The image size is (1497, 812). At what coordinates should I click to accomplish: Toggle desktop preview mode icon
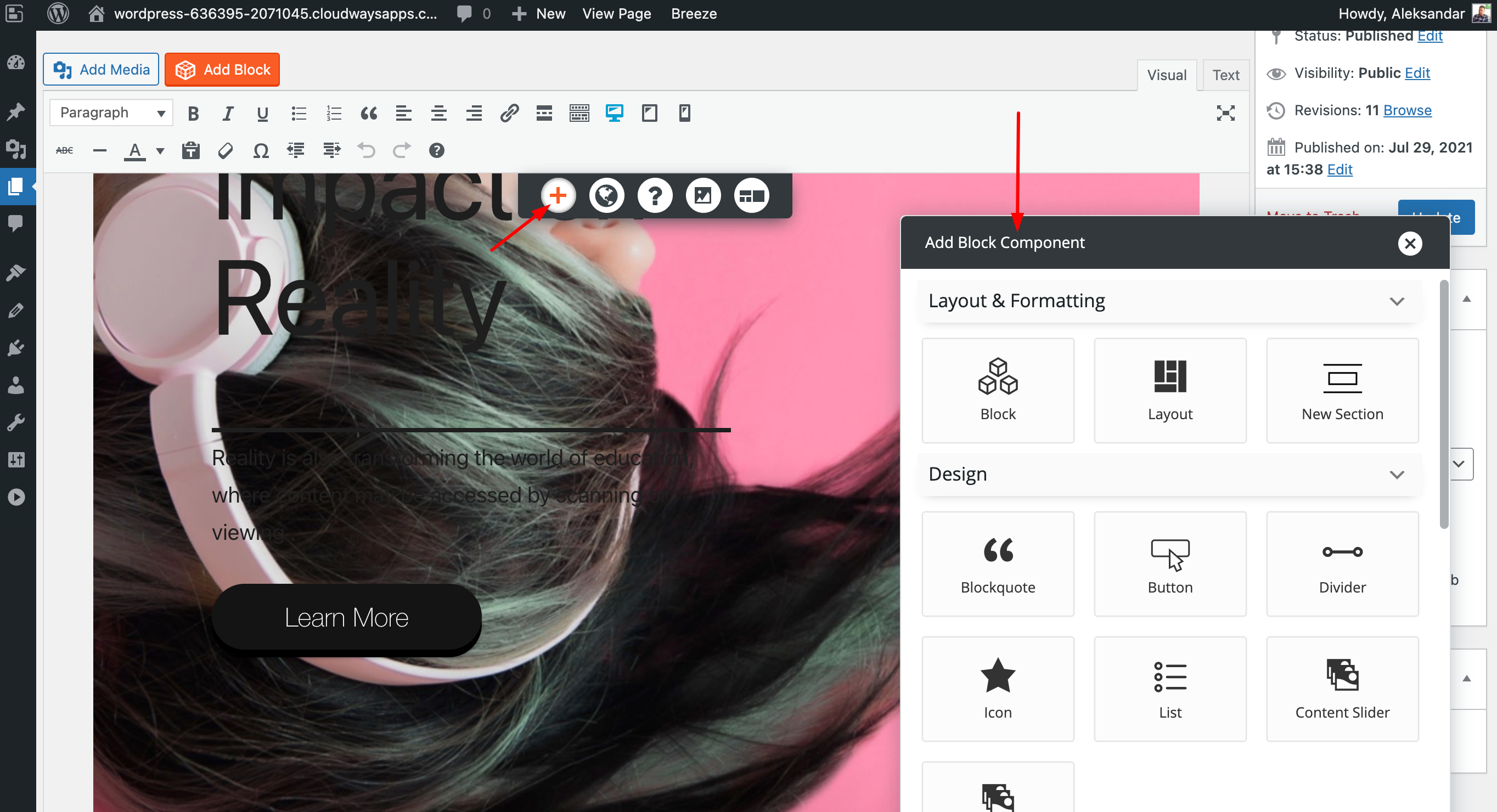click(x=614, y=113)
